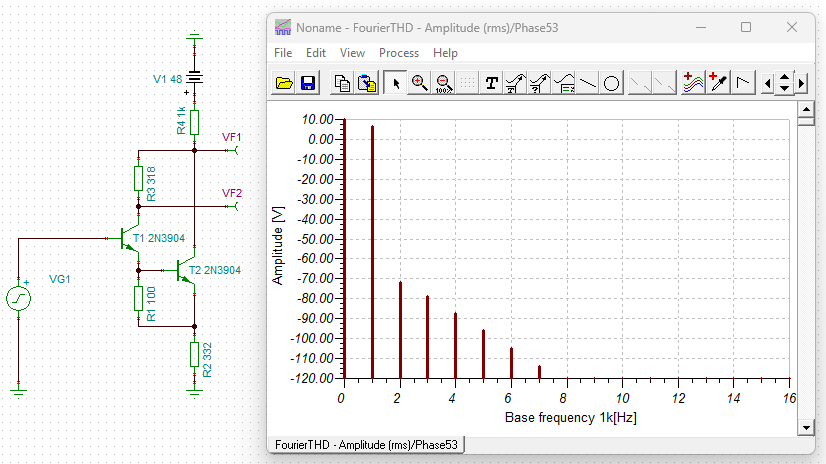Viewport: 826px width, 464px height.
Task: Close the FourierTHD diagram window
Action: (x=792, y=27)
